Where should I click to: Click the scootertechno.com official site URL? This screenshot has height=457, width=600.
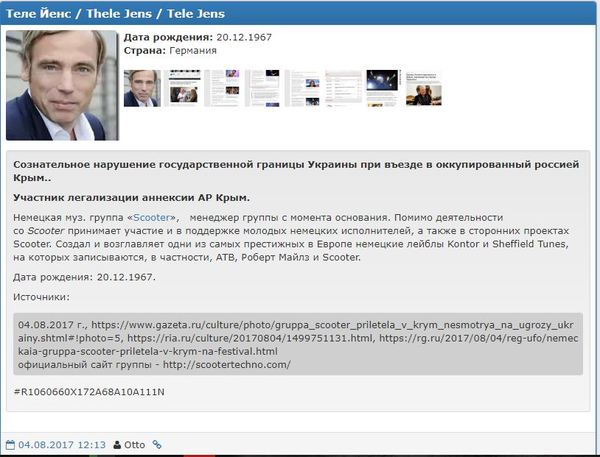tap(227, 364)
